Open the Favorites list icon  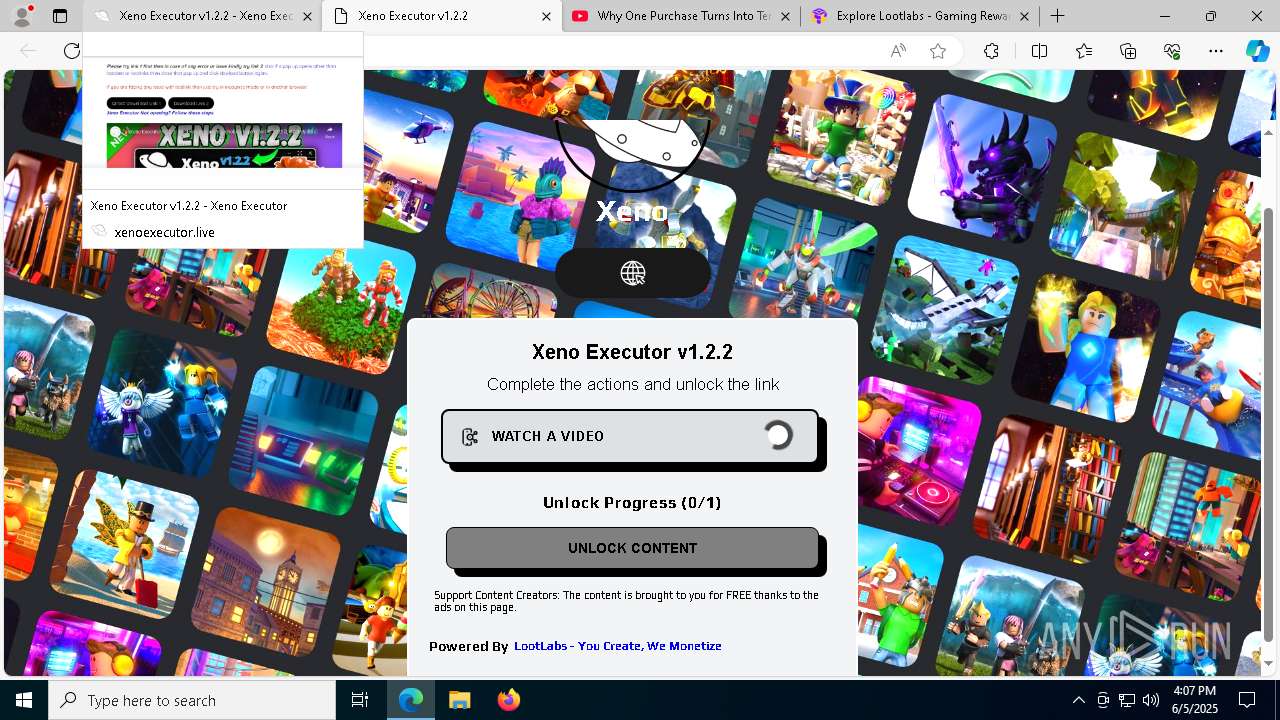pyautogui.click(x=1084, y=51)
